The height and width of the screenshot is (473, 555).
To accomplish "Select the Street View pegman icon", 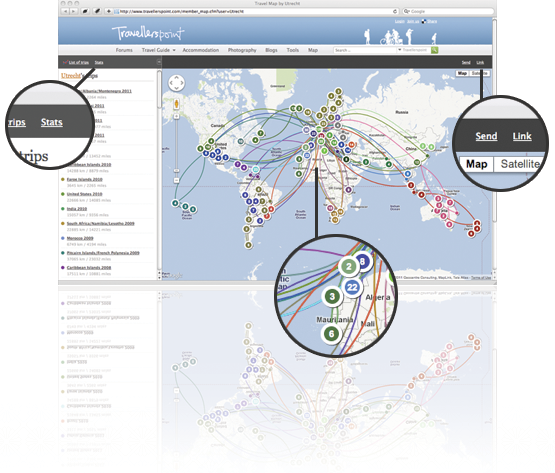I will tap(176, 104).
